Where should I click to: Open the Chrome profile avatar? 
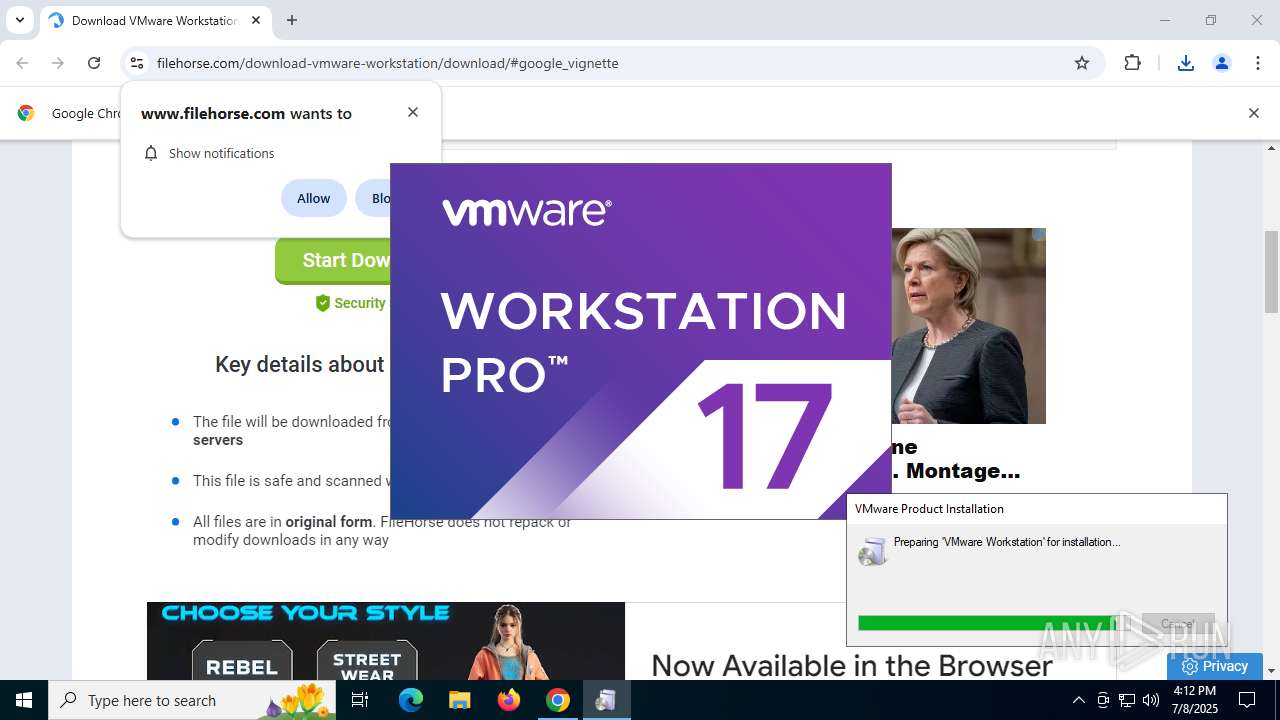(x=1222, y=63)
